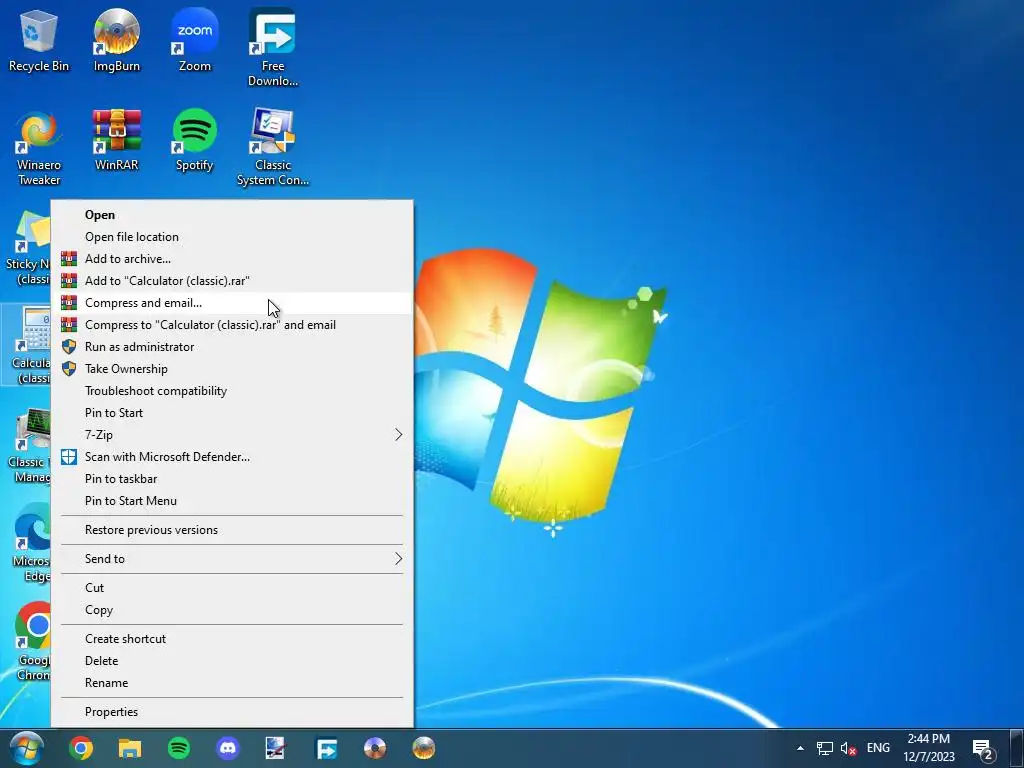
Task: Choose Delete from the context menu
Action: [x=232, y=661]
